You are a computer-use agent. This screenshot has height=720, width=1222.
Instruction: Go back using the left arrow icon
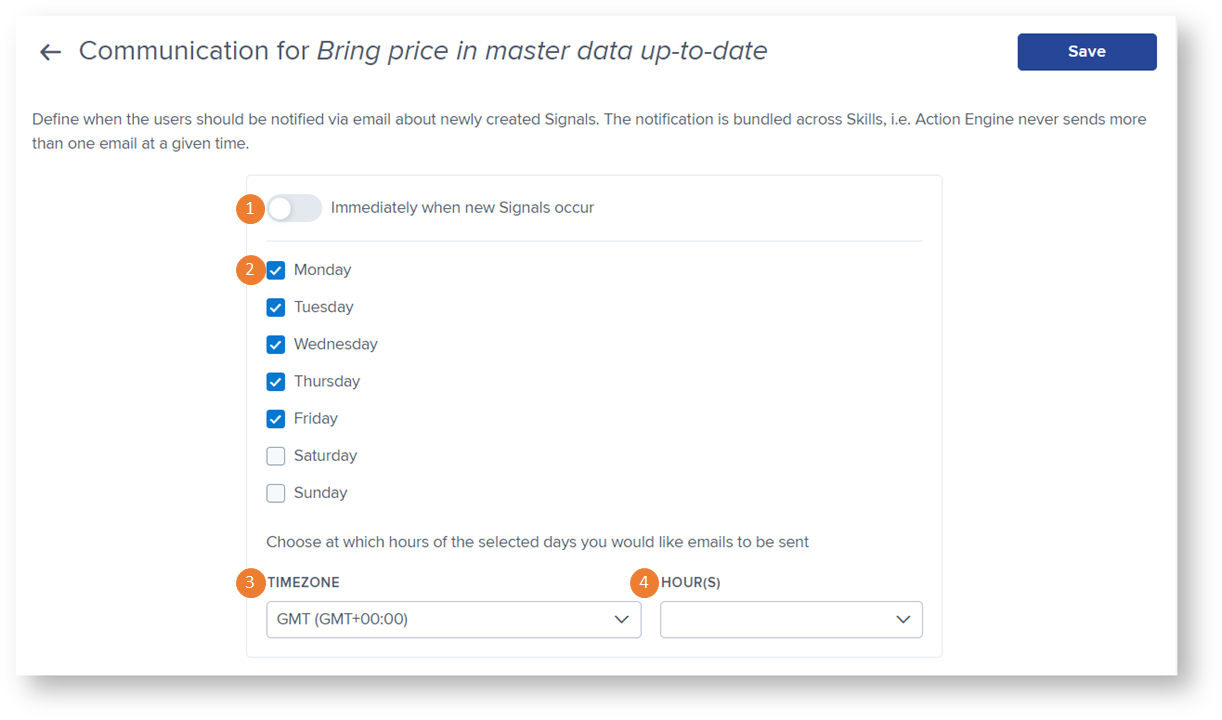[50, 52]
